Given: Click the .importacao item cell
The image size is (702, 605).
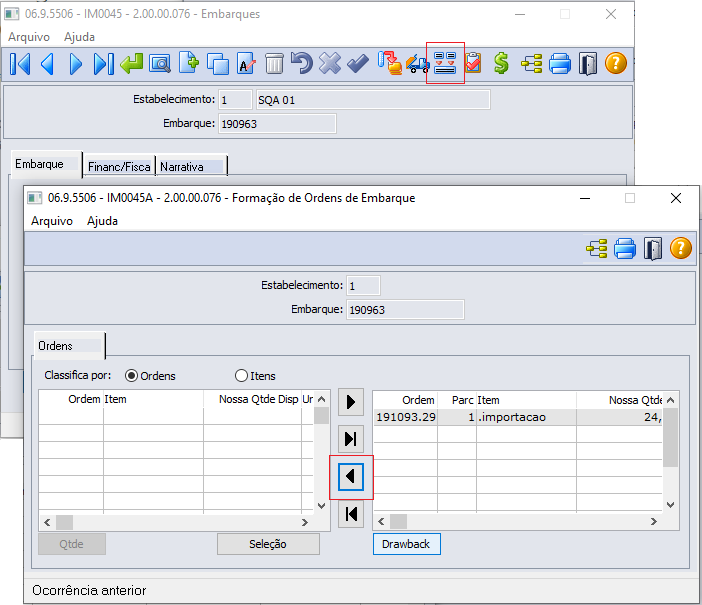Looking at the screenshot, I should click(526, 417).
